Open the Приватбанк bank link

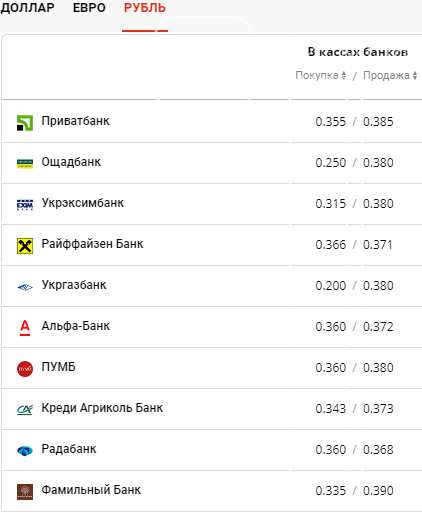point(75,121)
